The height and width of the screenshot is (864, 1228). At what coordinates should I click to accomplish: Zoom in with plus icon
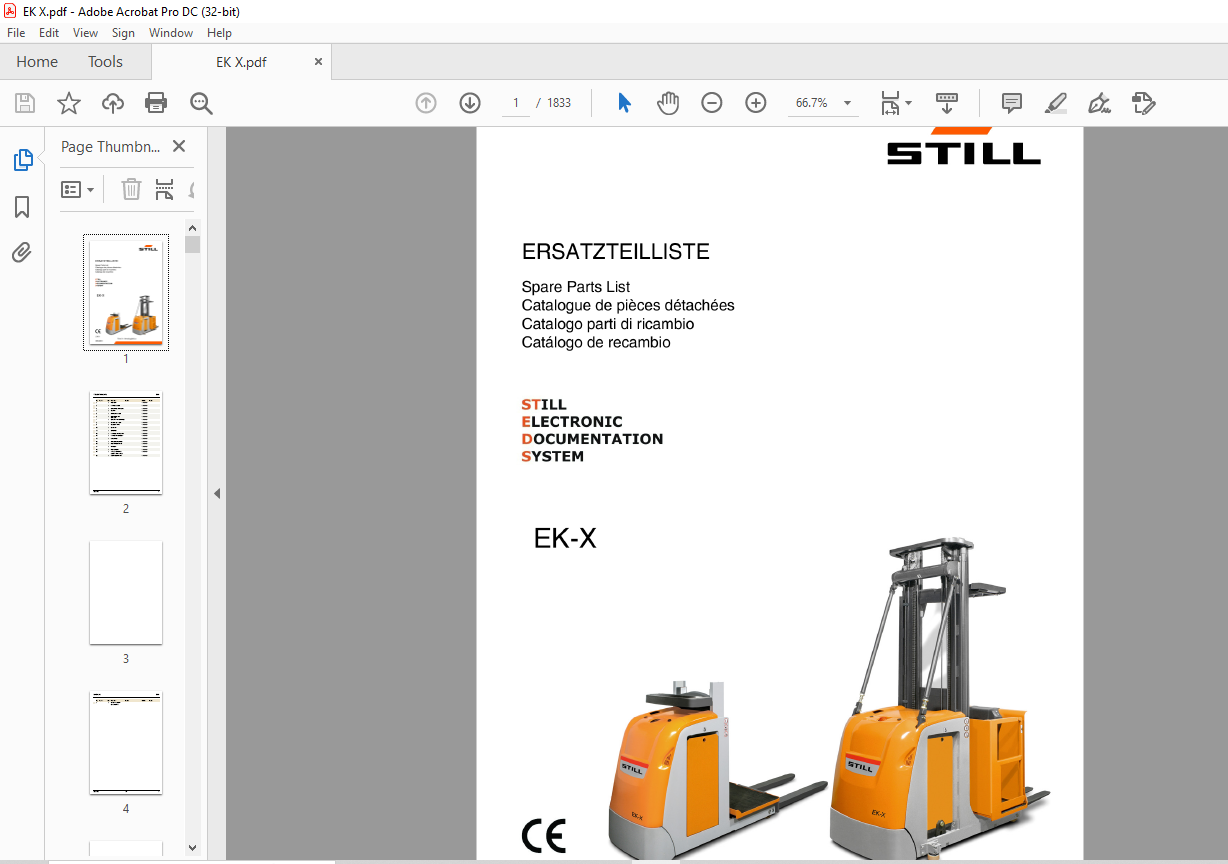point(756,103)
